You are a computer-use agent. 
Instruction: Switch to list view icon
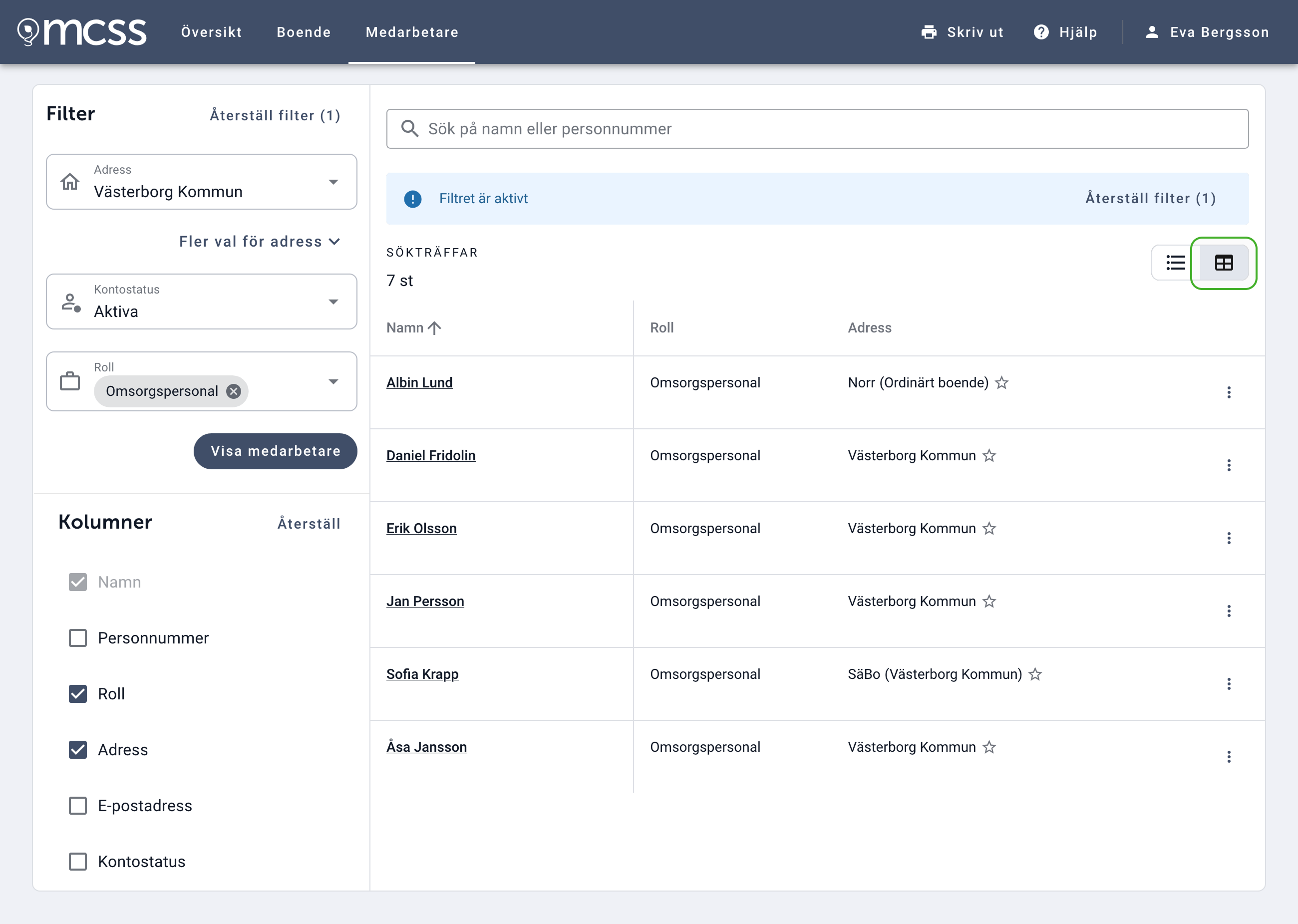pyautogui.click(x=1176, y=263)
